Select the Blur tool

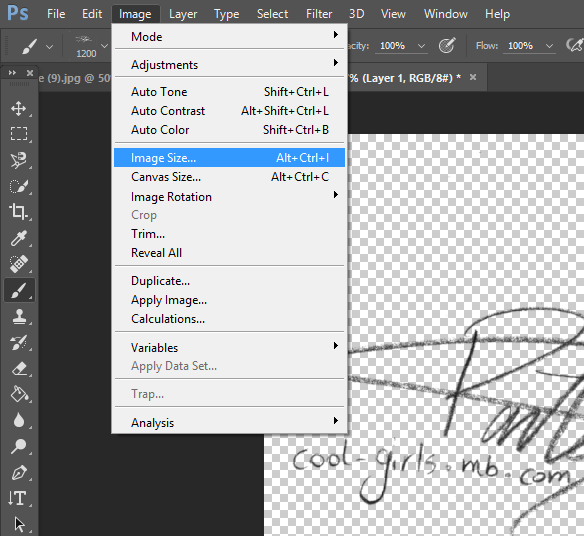[18, 420]
